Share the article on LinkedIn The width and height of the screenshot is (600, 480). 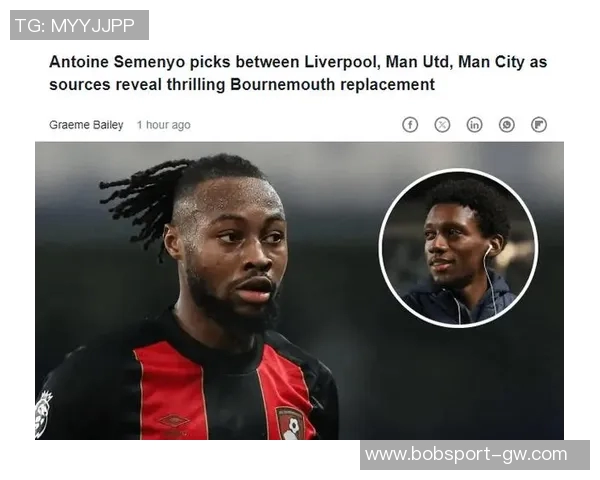tap(474, 125)
